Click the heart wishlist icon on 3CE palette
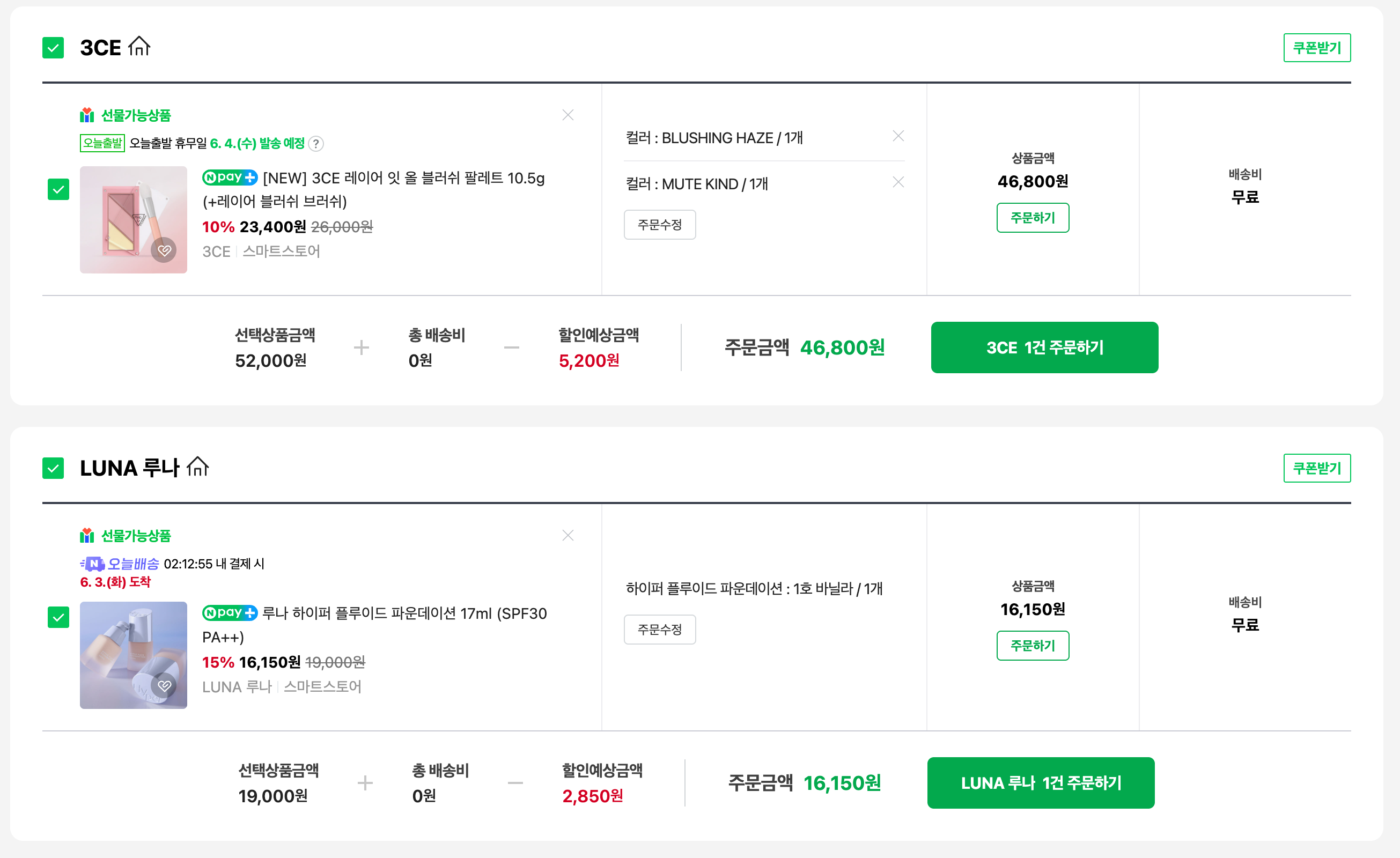 click(164, 250)
